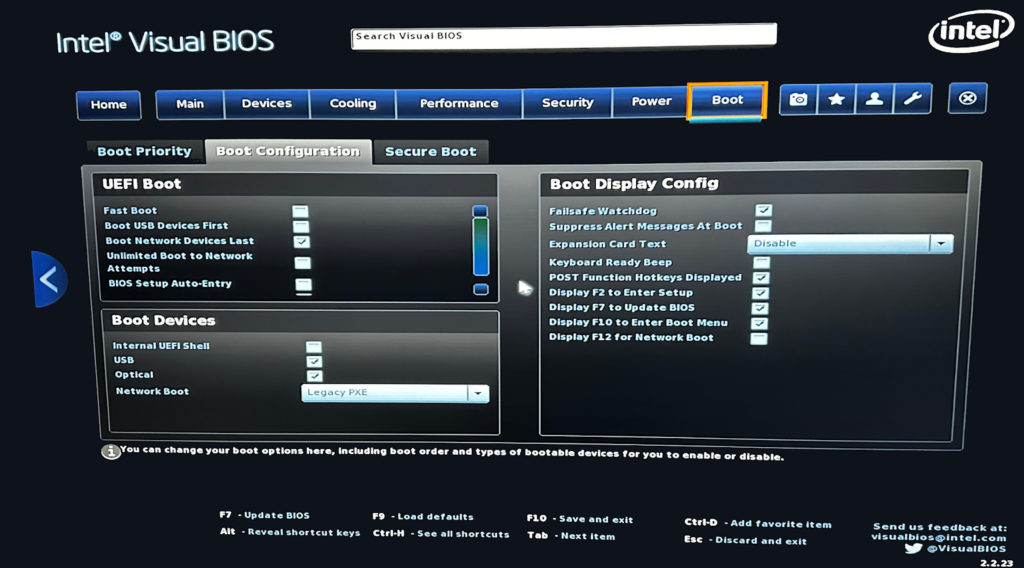Uncheck Optical boot device checkbox
This screenshot has height=568, width=1024.
point(315,376)
